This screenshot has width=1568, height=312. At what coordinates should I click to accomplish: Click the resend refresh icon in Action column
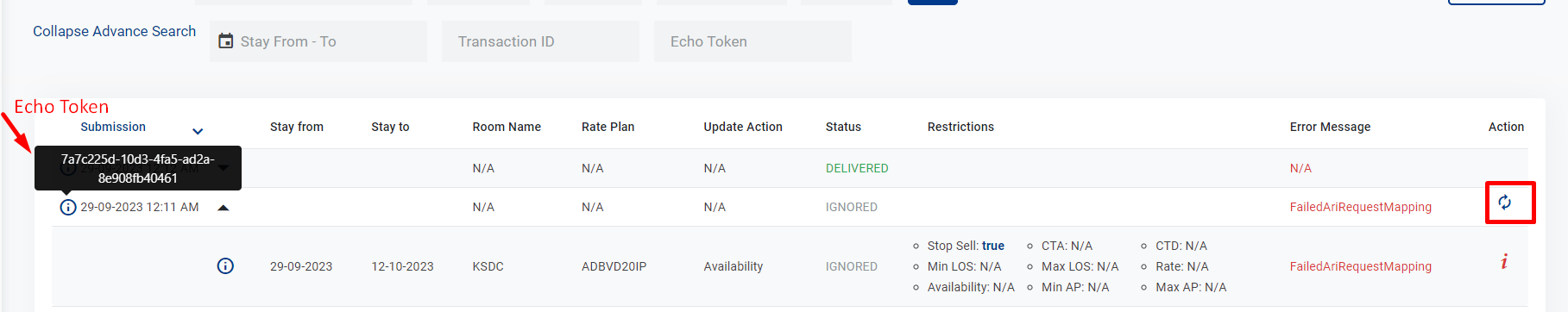1504,203
